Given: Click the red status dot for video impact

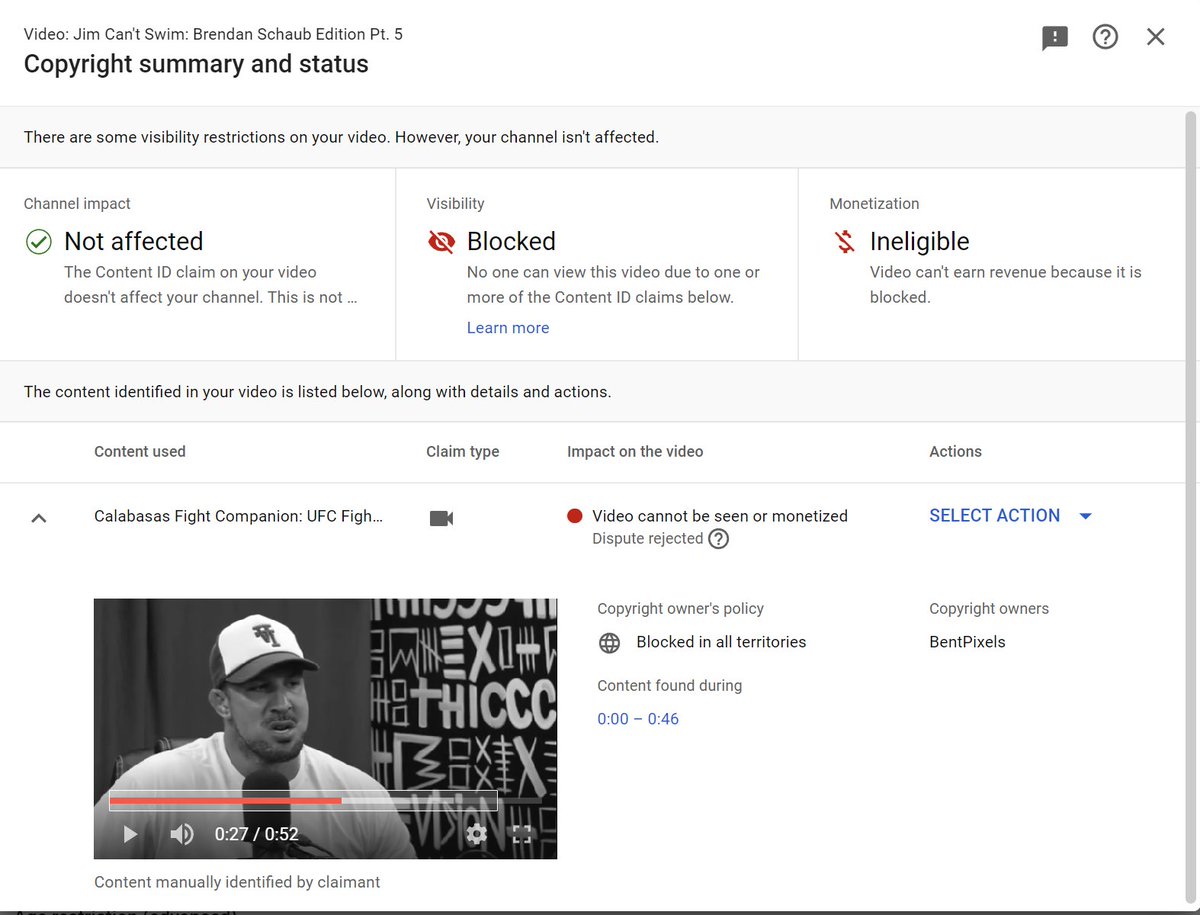Looking at the screenshot, I should click(x=575, y=516).
